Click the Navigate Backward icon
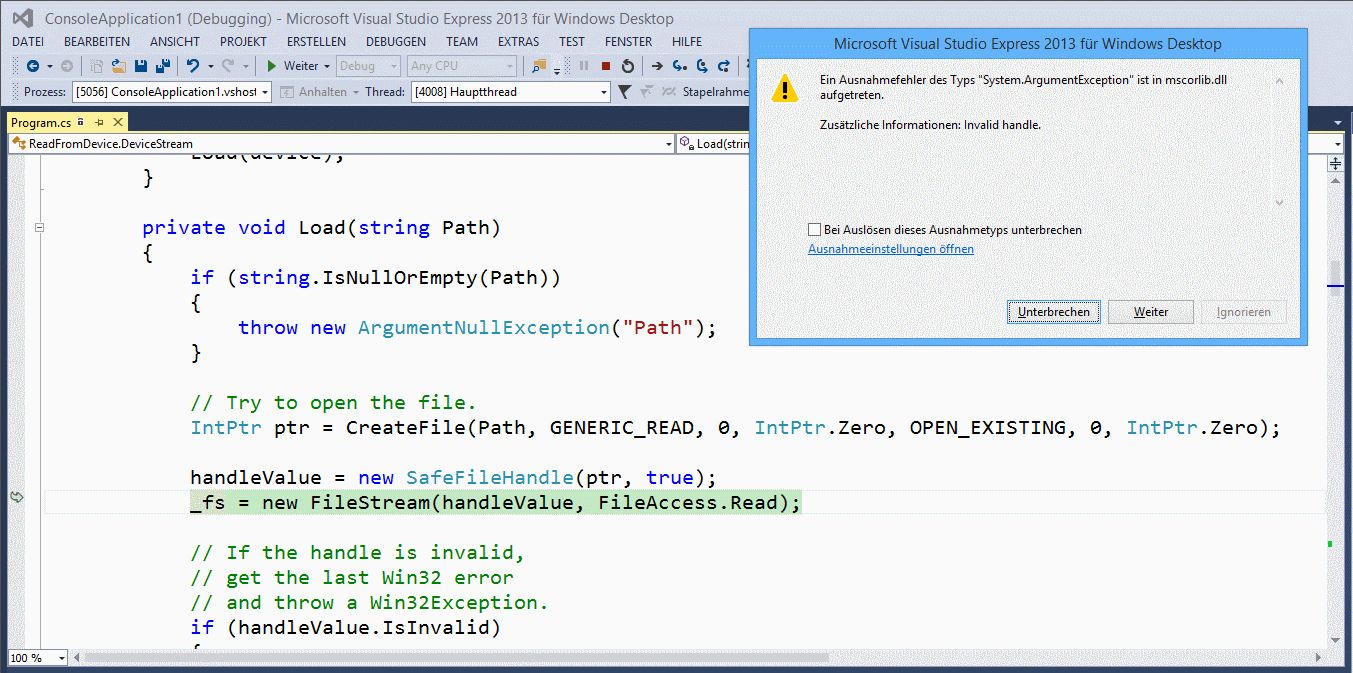This screenshot has height=673, width=1353. (x=32, y=66)
